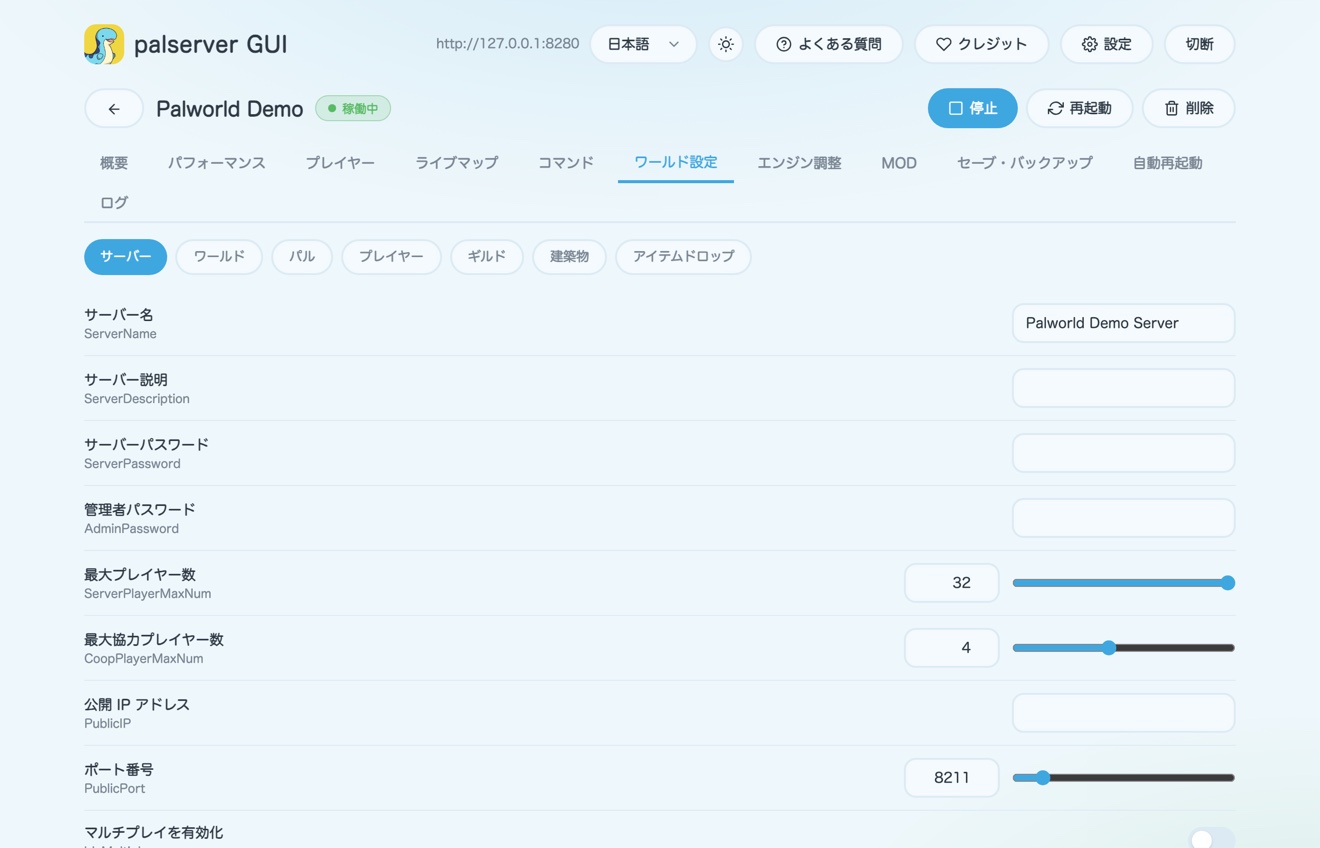Select the プレイヤー category pill
This screenshot has height=848, width=1320.
coord(391,256)
